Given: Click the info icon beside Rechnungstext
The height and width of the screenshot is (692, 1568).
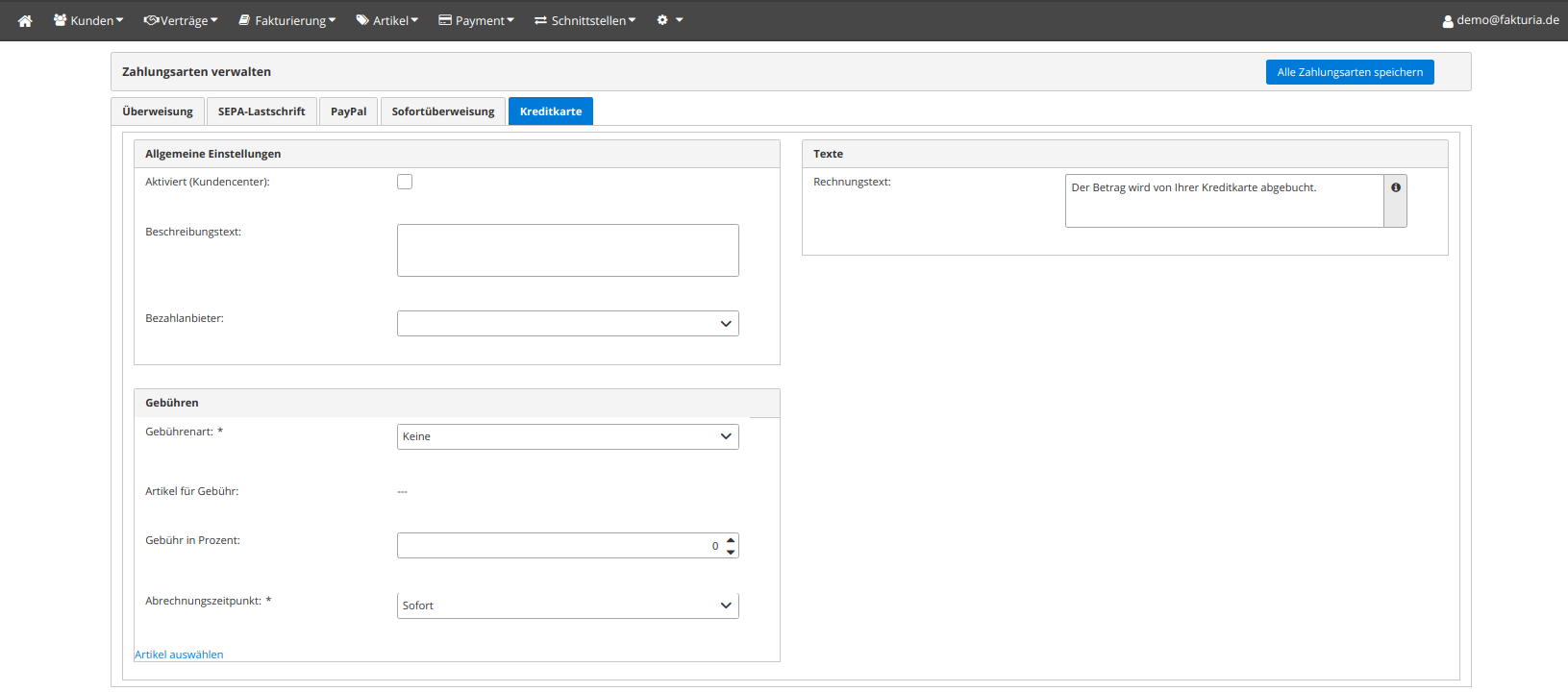Looking at the screenshot, I should click(1395, 188).
